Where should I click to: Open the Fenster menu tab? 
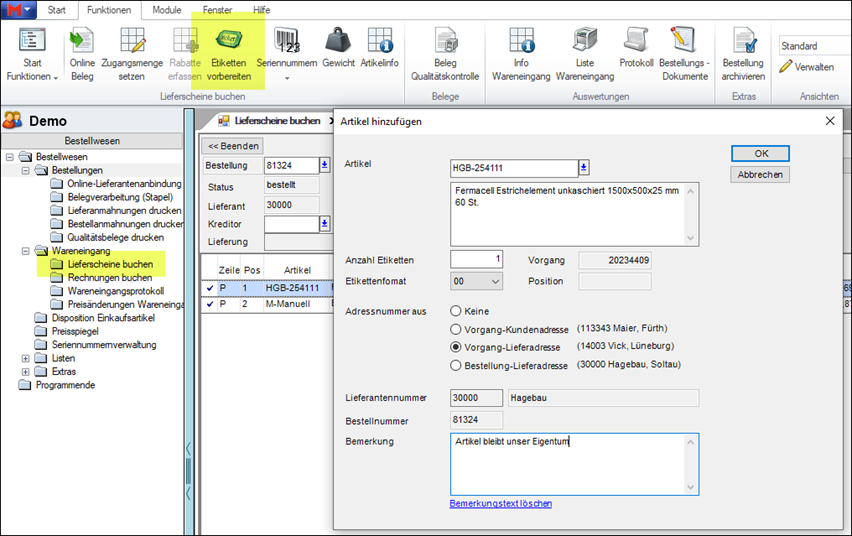(217, 9)
